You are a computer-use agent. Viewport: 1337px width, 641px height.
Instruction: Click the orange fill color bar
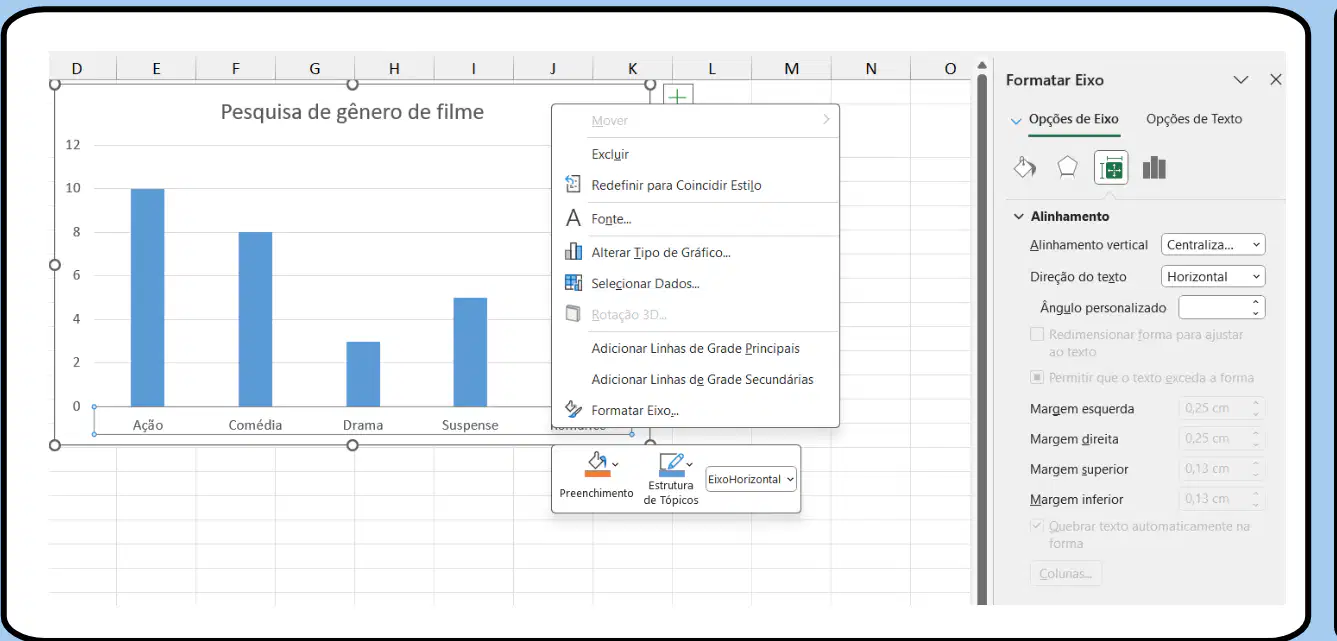click(x=597, y=474)
